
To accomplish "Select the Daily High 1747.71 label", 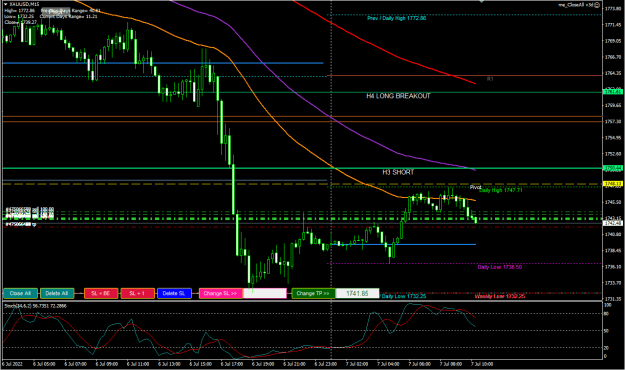I will coord(500,191).
